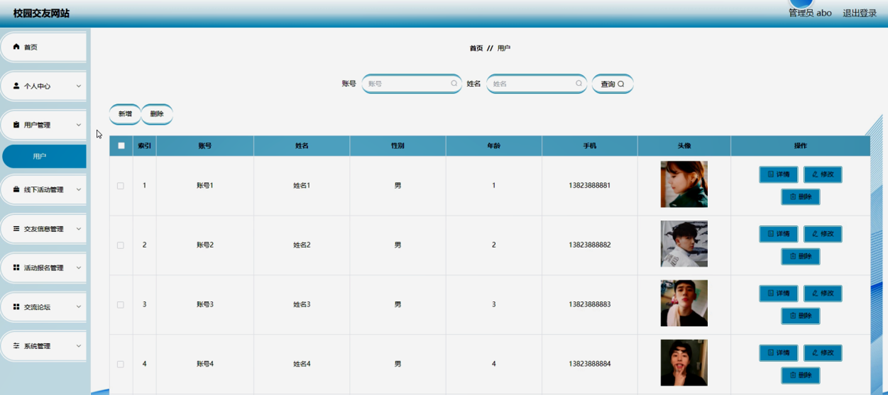This screenshot has width=888, height=395.
Task: Open 详情 for 账号1 row
Action: 778,175
